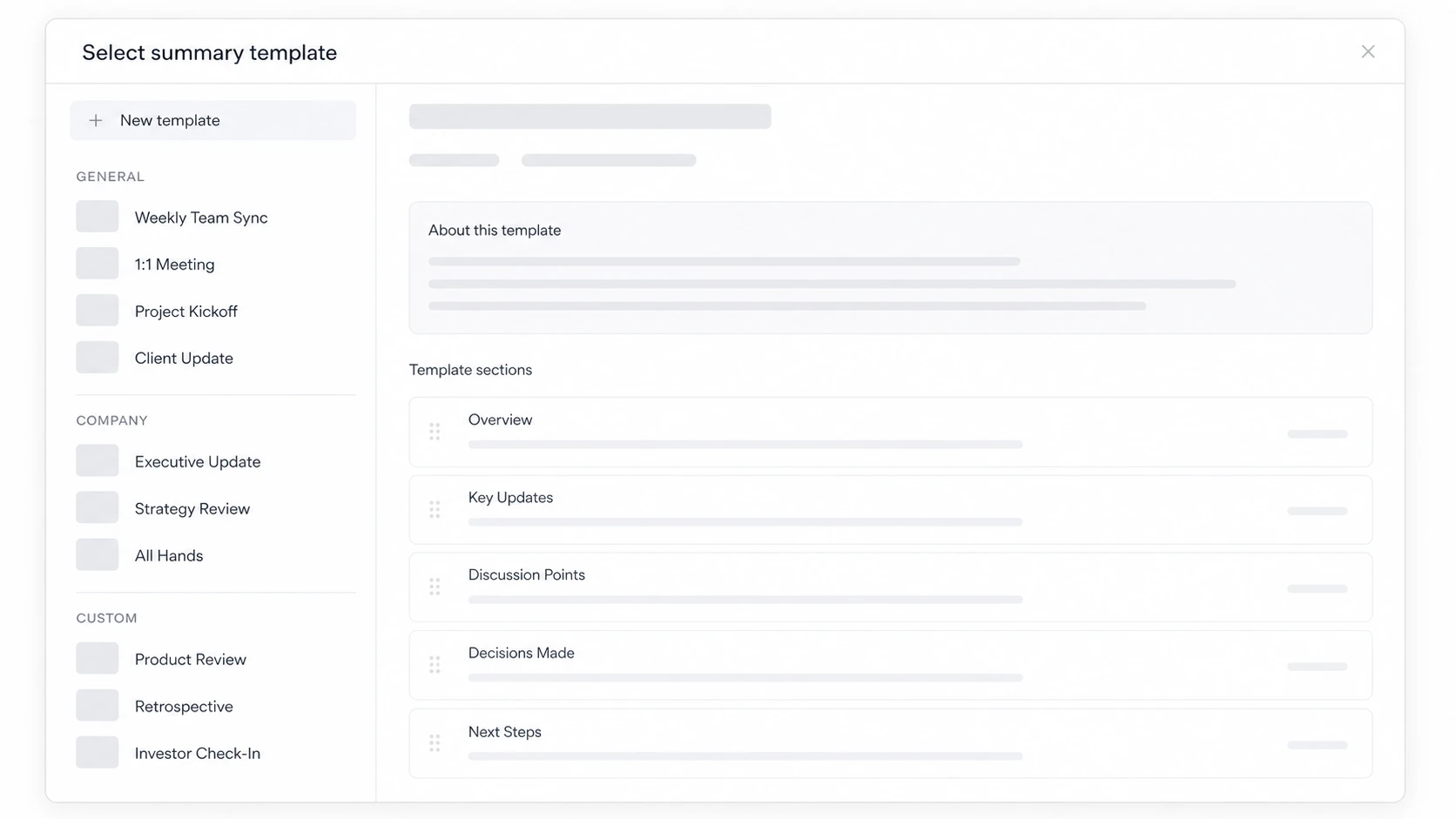Screen dimensions: 1456x819
Task: Select the Overview section title
Action: coord(500,420)
